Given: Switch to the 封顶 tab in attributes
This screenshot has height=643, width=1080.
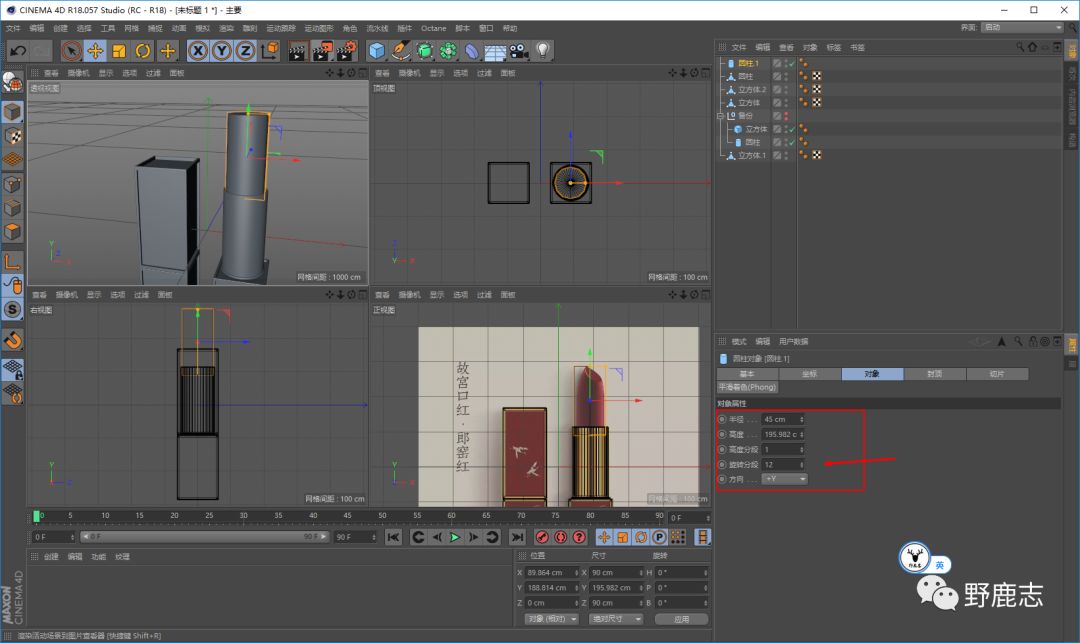Looking at the screenshot, I should pyautogui.click(x=934, y=374).
